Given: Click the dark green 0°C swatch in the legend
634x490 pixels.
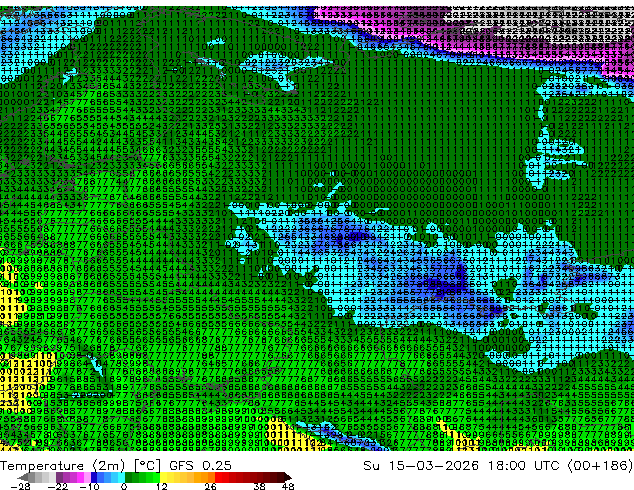Looking at the screenshot, I should [x=129, y=477].
